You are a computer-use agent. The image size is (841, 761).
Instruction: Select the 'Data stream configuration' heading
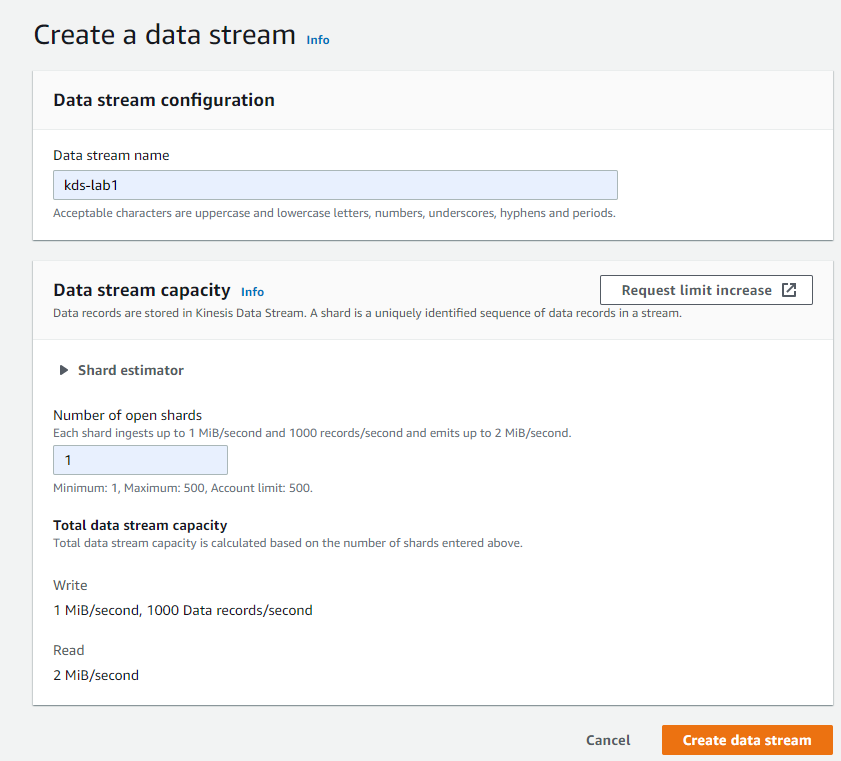[x=164, y=100]
